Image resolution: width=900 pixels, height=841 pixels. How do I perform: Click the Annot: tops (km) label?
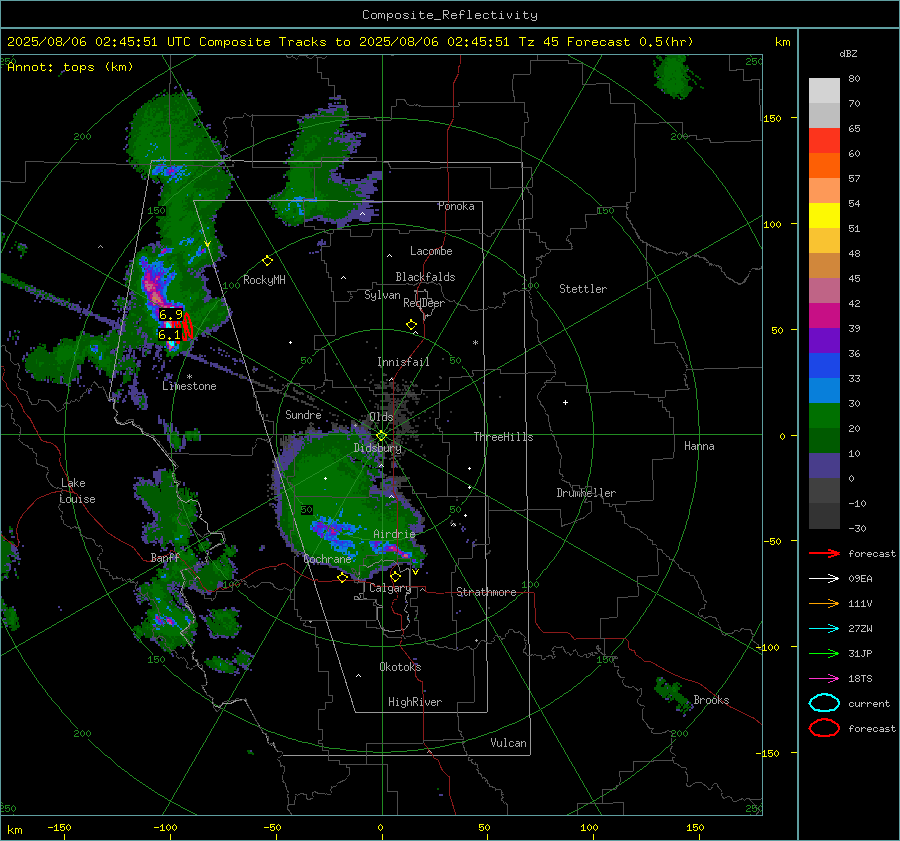[70, 67]
